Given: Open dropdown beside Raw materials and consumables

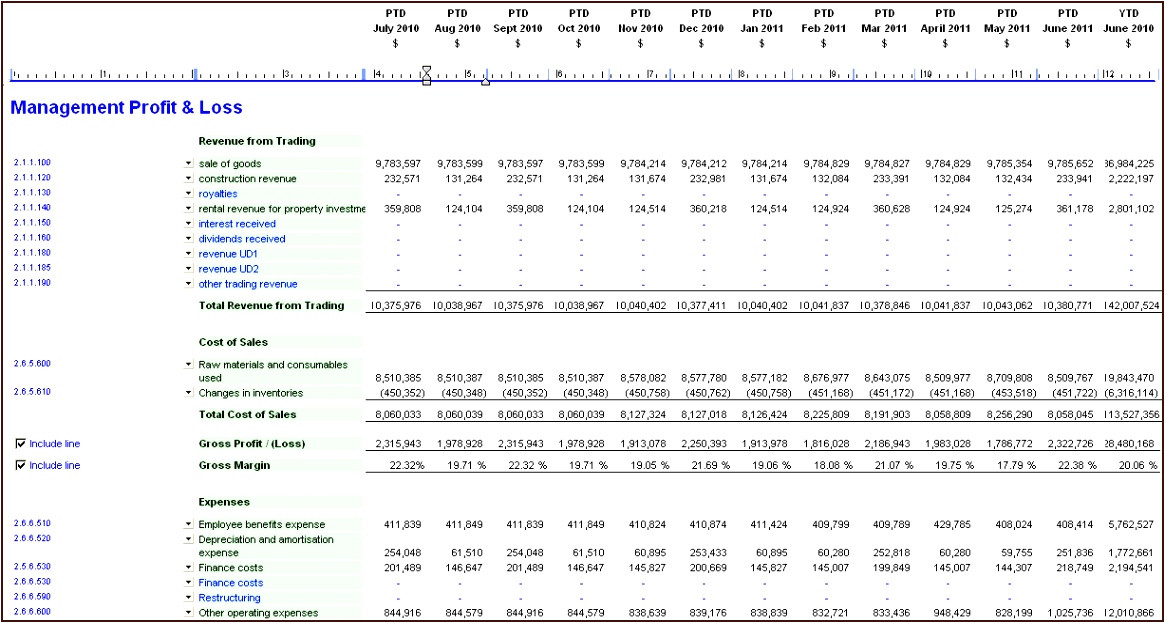Looking at the screenshot, I should (x=189, y=364).
